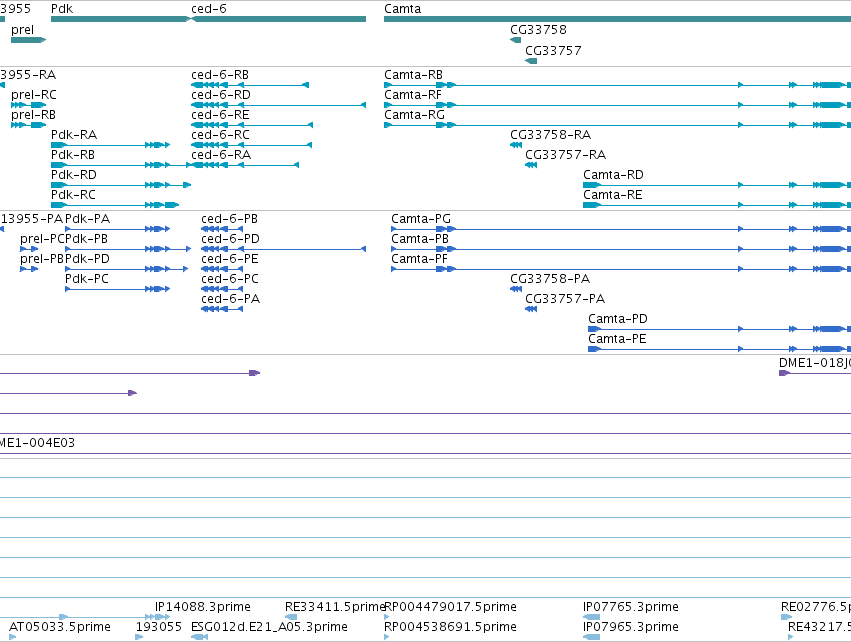
Task: Click EST label AT05033.5prime
Action: pos(60,627)
